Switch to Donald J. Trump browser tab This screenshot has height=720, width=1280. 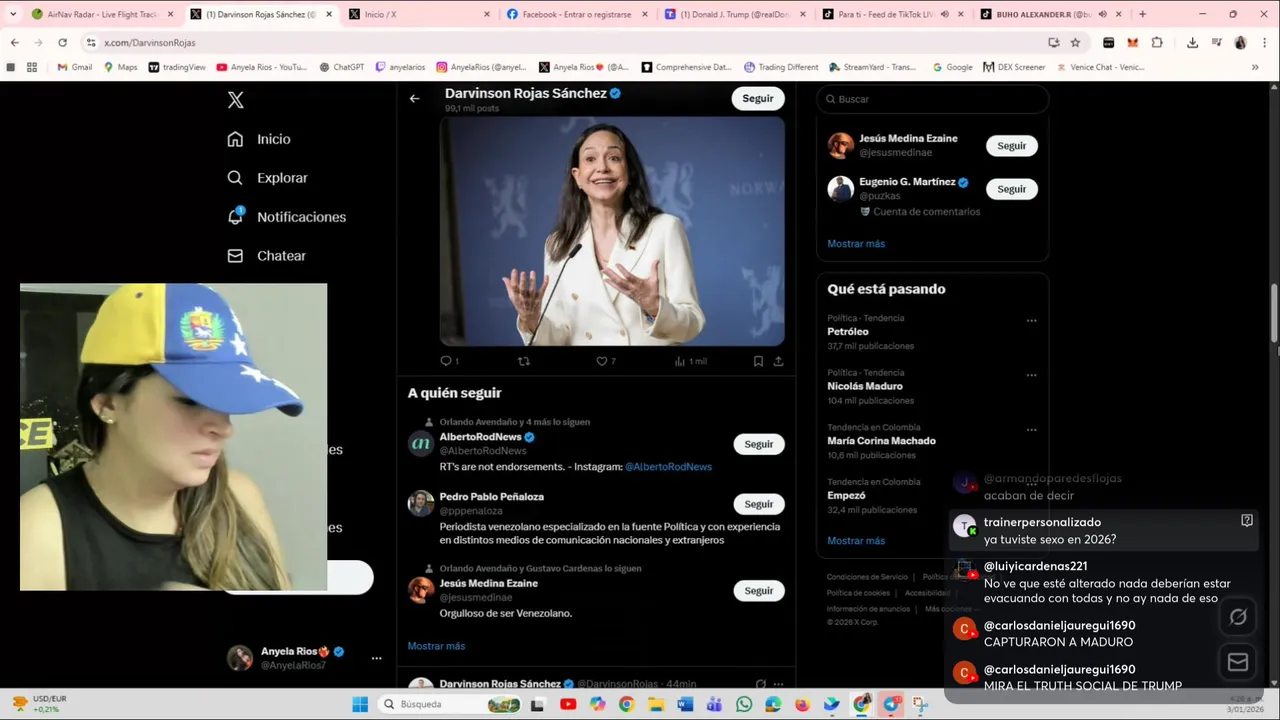tap(734, 14)
